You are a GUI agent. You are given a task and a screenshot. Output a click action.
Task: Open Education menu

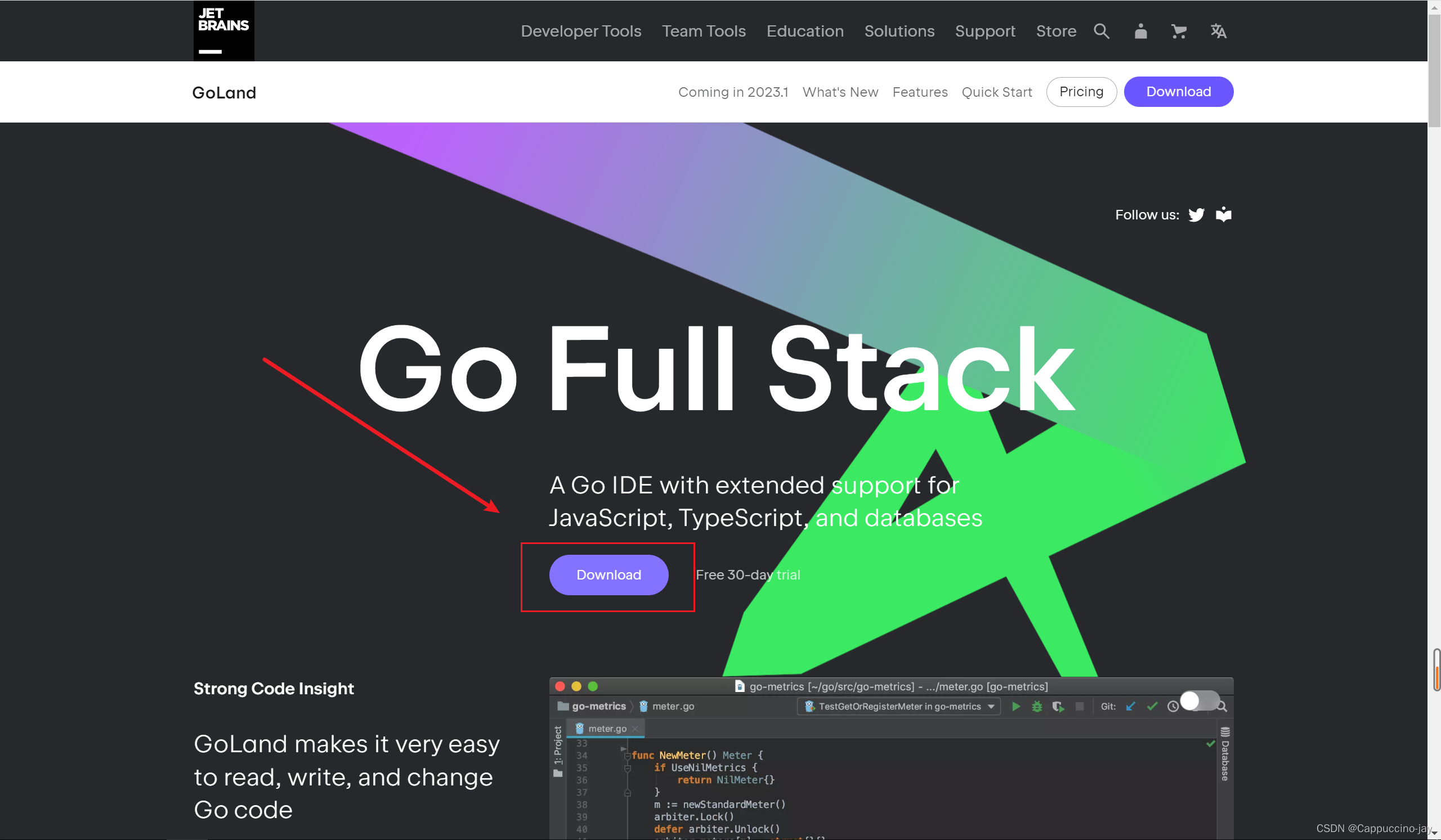click(x=805, y=31)
